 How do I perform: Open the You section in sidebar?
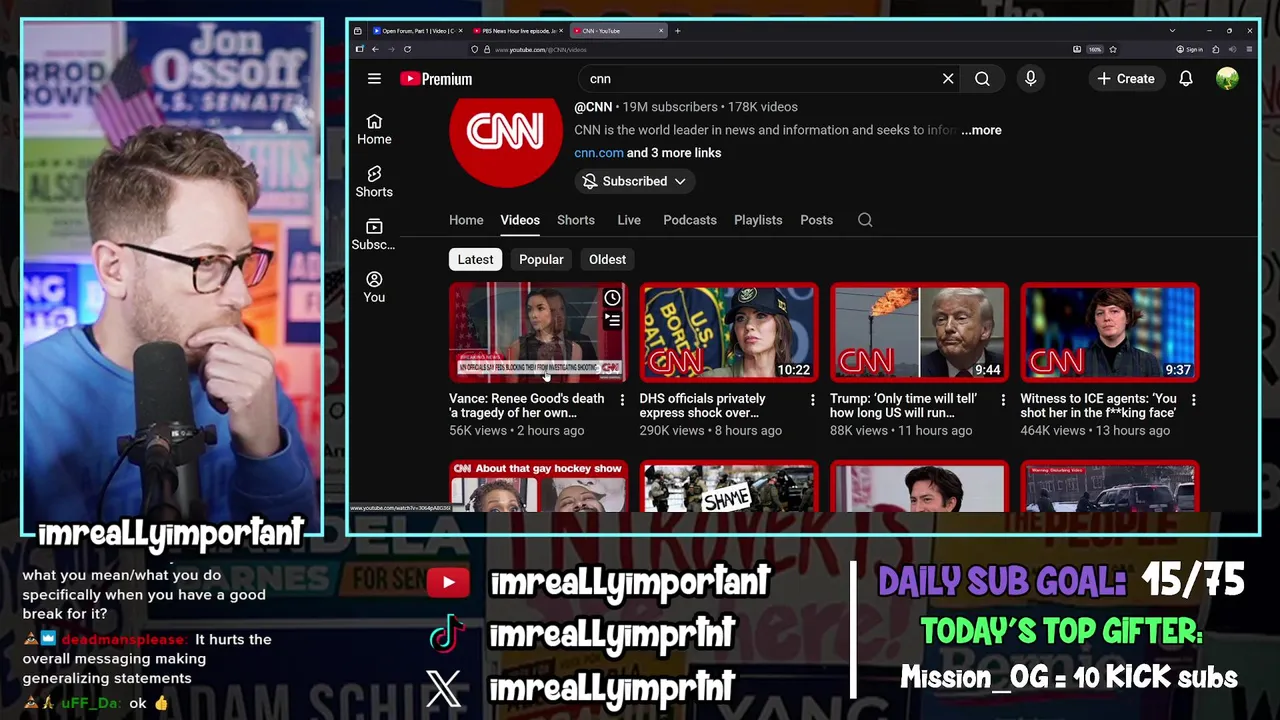point(374,287)
